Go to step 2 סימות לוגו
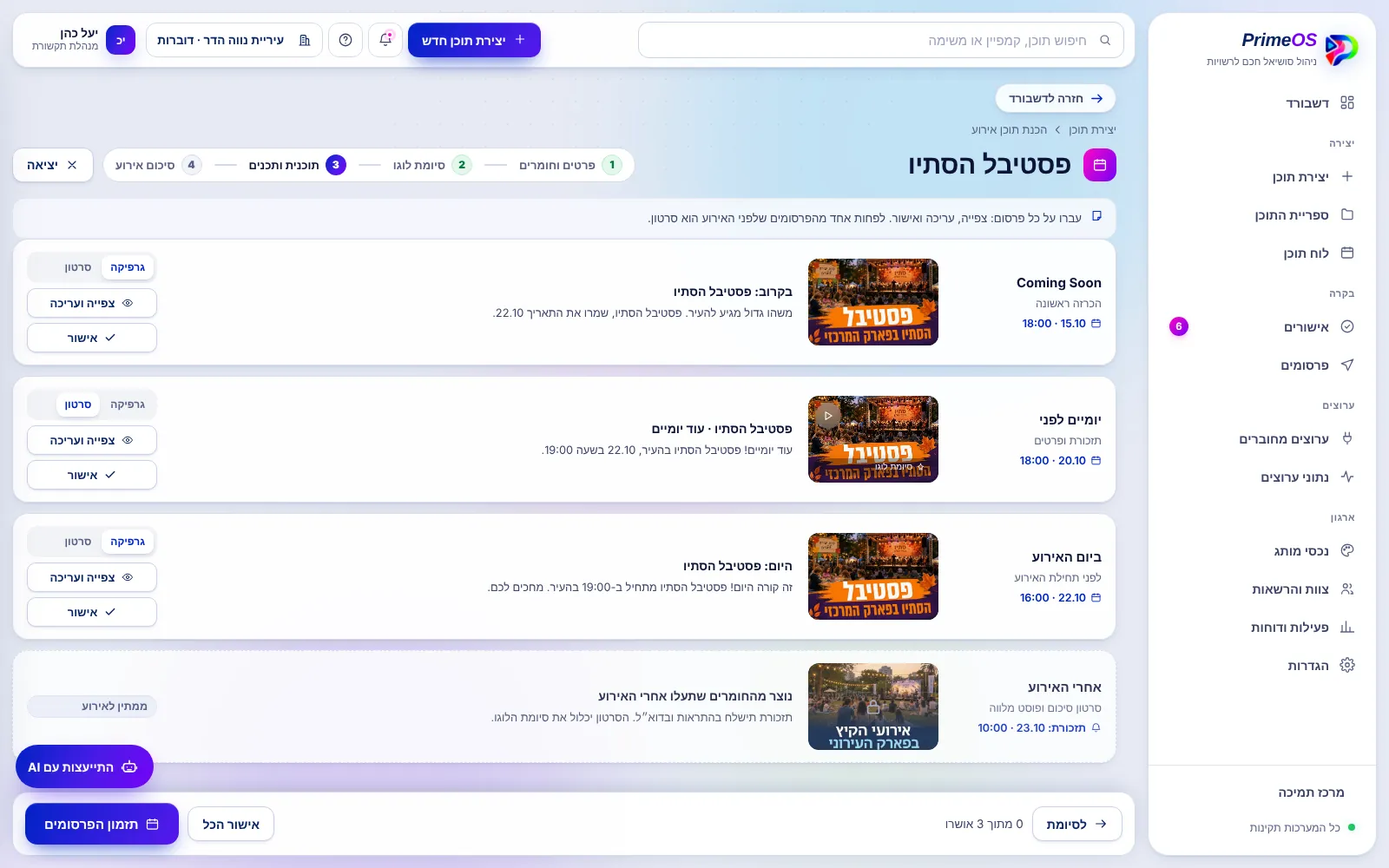The height and width of the screenshot is (868, 1389). (431, 165)
